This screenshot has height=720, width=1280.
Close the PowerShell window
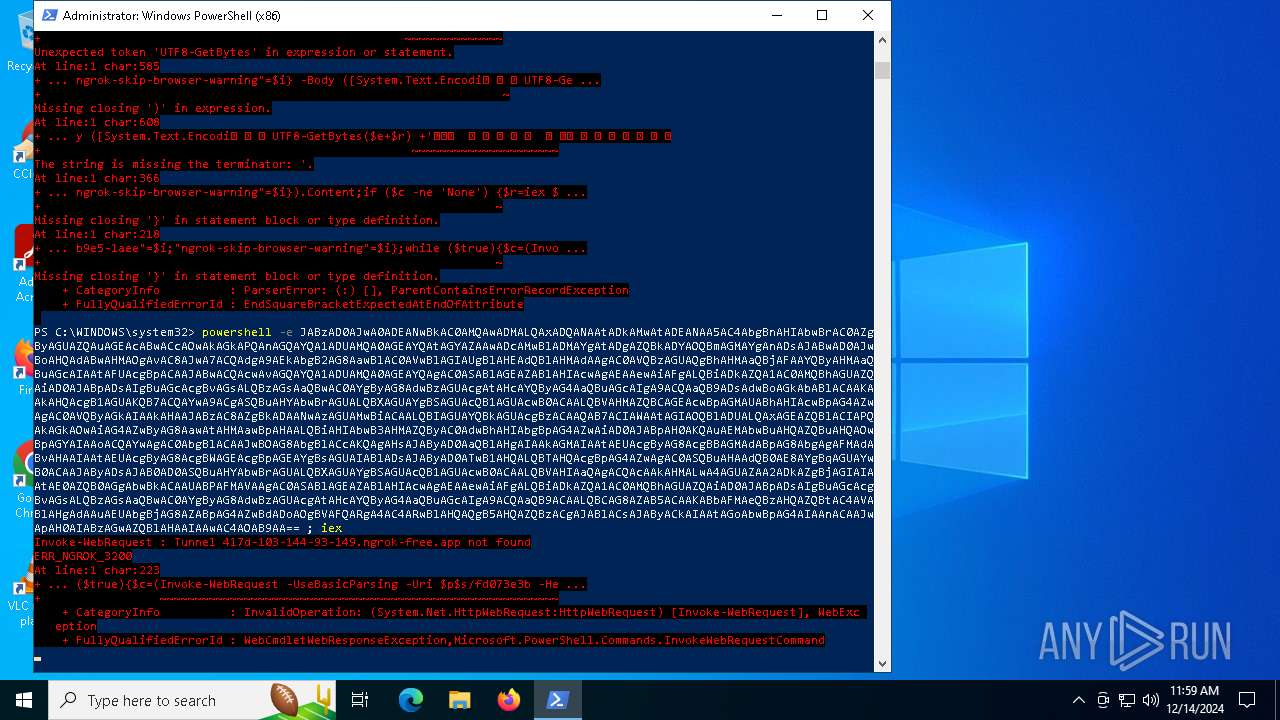(x=868, y=15)
